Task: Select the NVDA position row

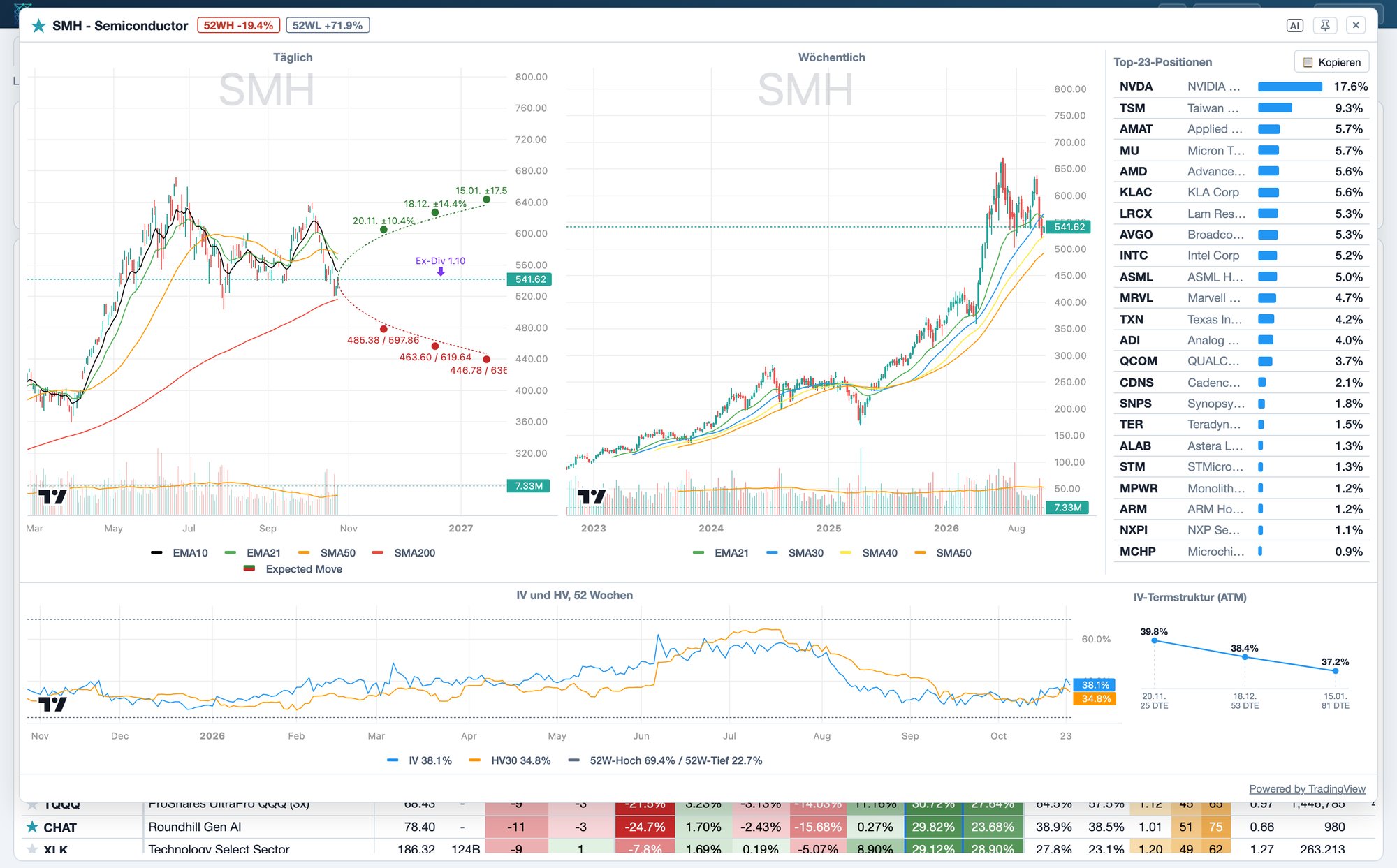Action: point(1241,87)
